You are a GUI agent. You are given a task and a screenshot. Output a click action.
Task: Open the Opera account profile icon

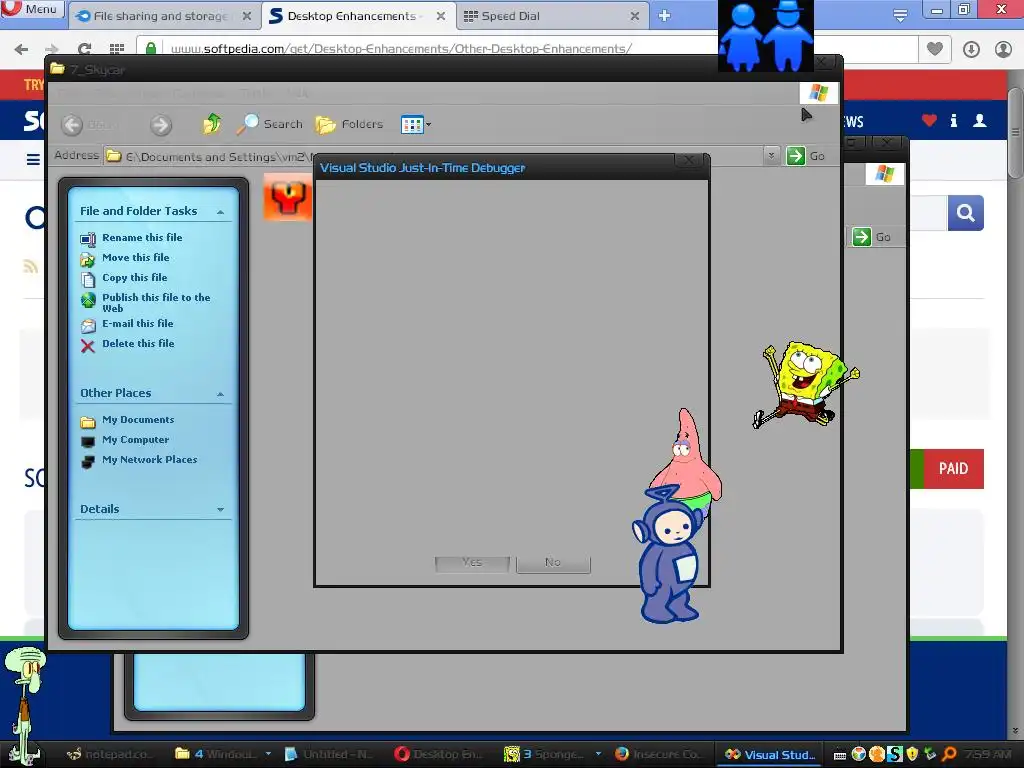1003,50
